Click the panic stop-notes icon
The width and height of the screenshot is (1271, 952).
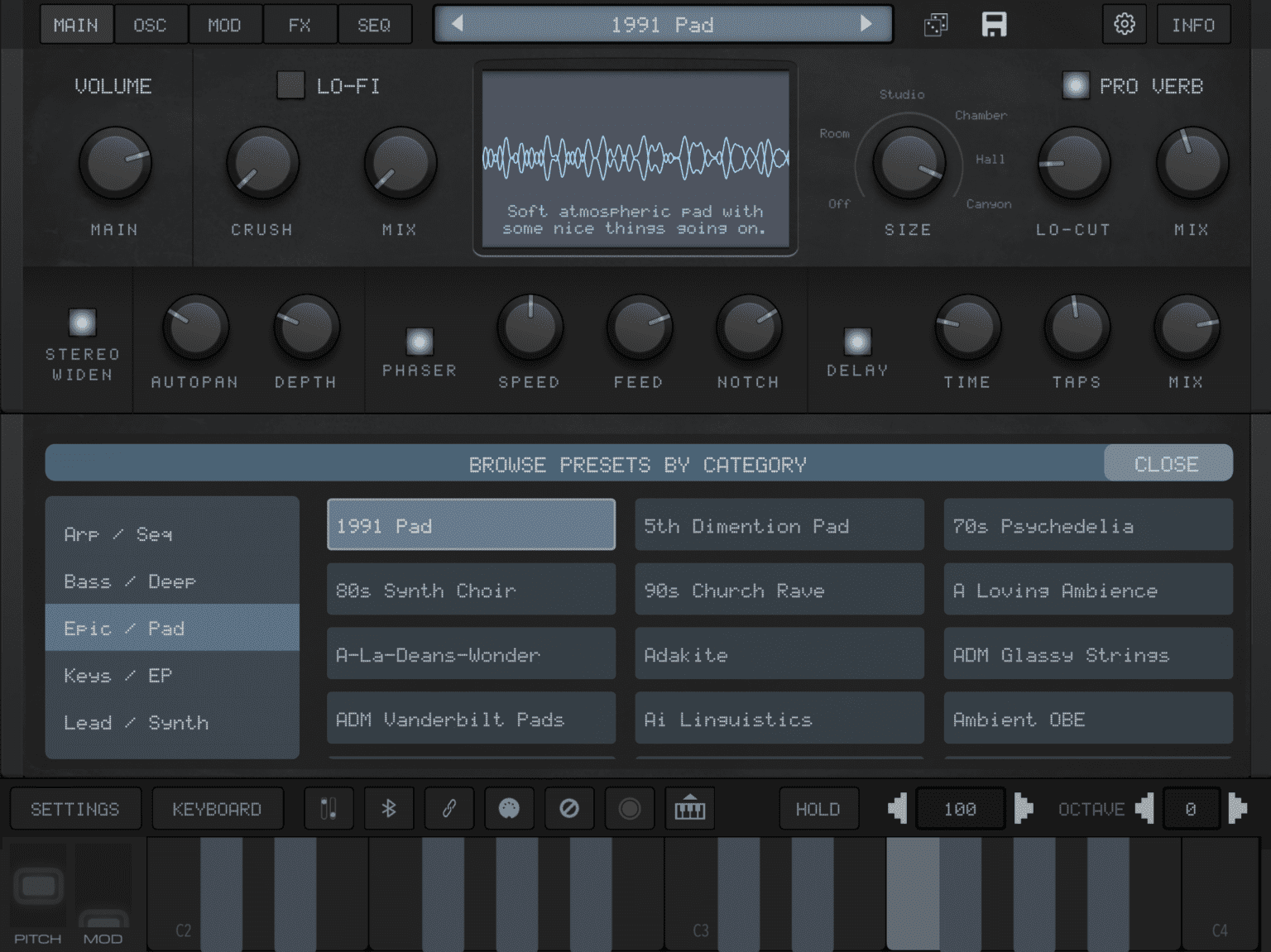(569, 808)
